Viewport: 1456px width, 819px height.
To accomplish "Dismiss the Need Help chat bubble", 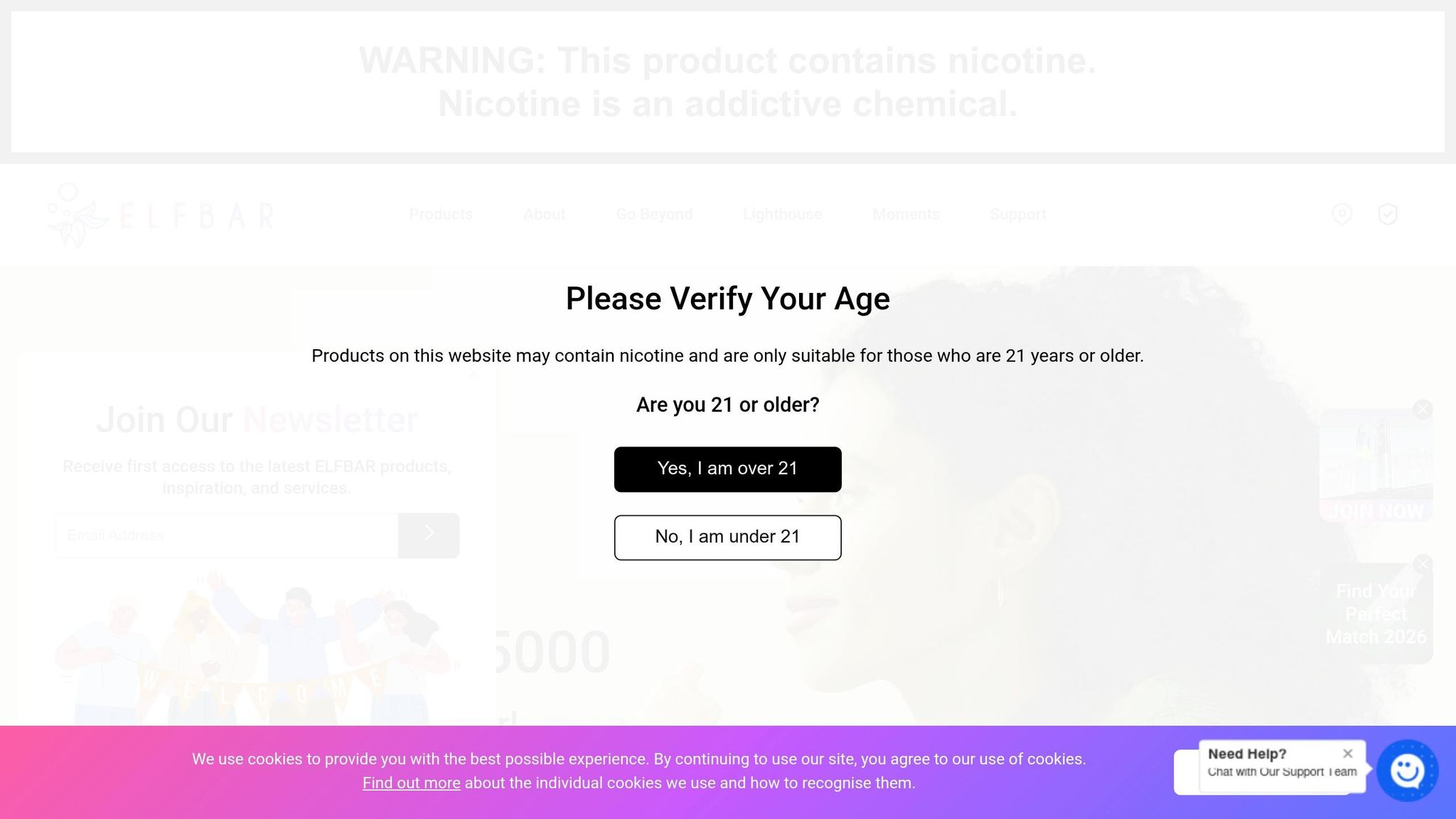I will pos(1347,754).
